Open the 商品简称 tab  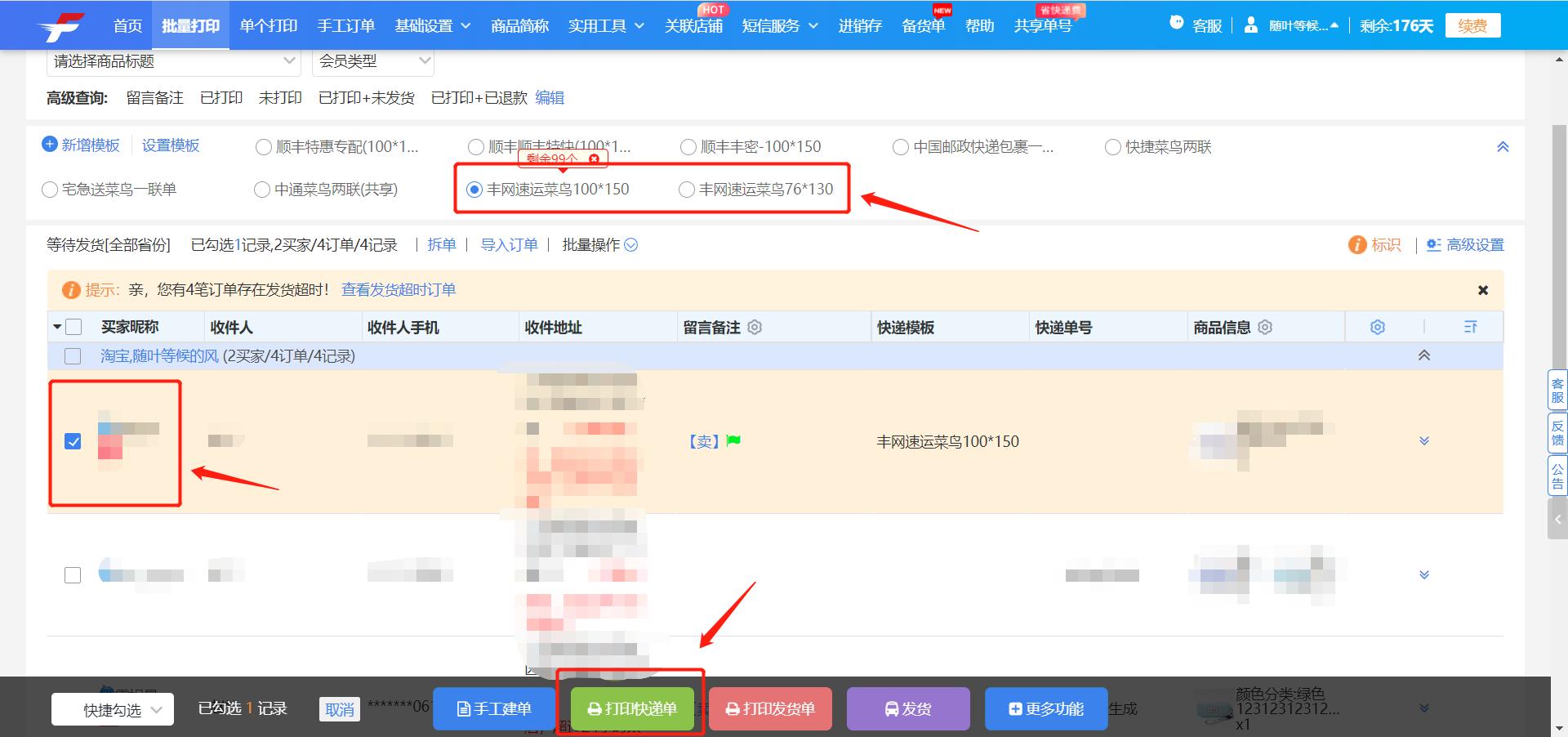(519, 26)
